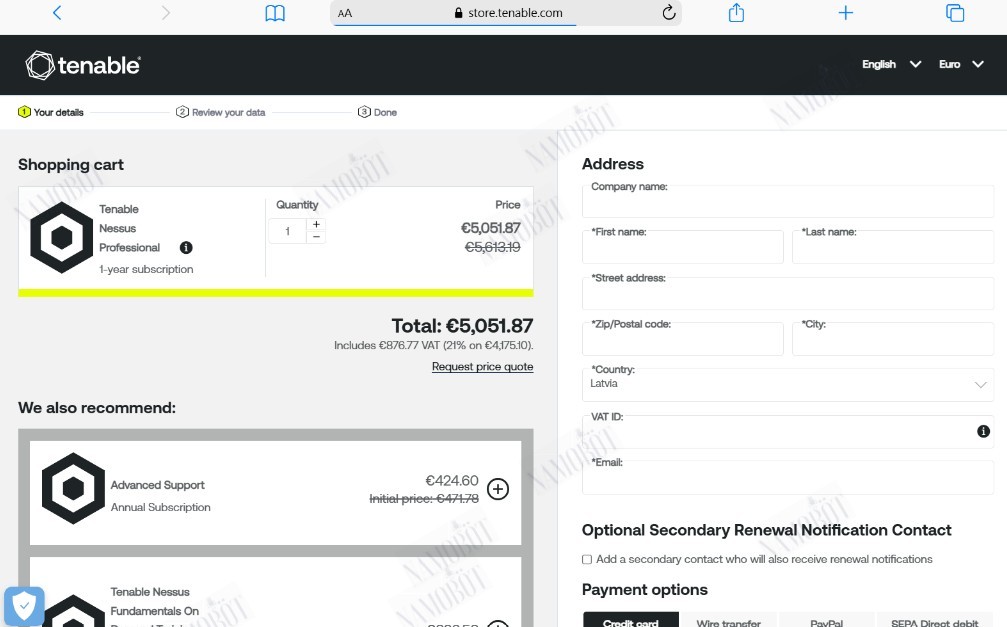This screenshot has height=627, width=1007.
Task: Click the info icon next to Nessus Professional
Action: (x=186, y=247)
